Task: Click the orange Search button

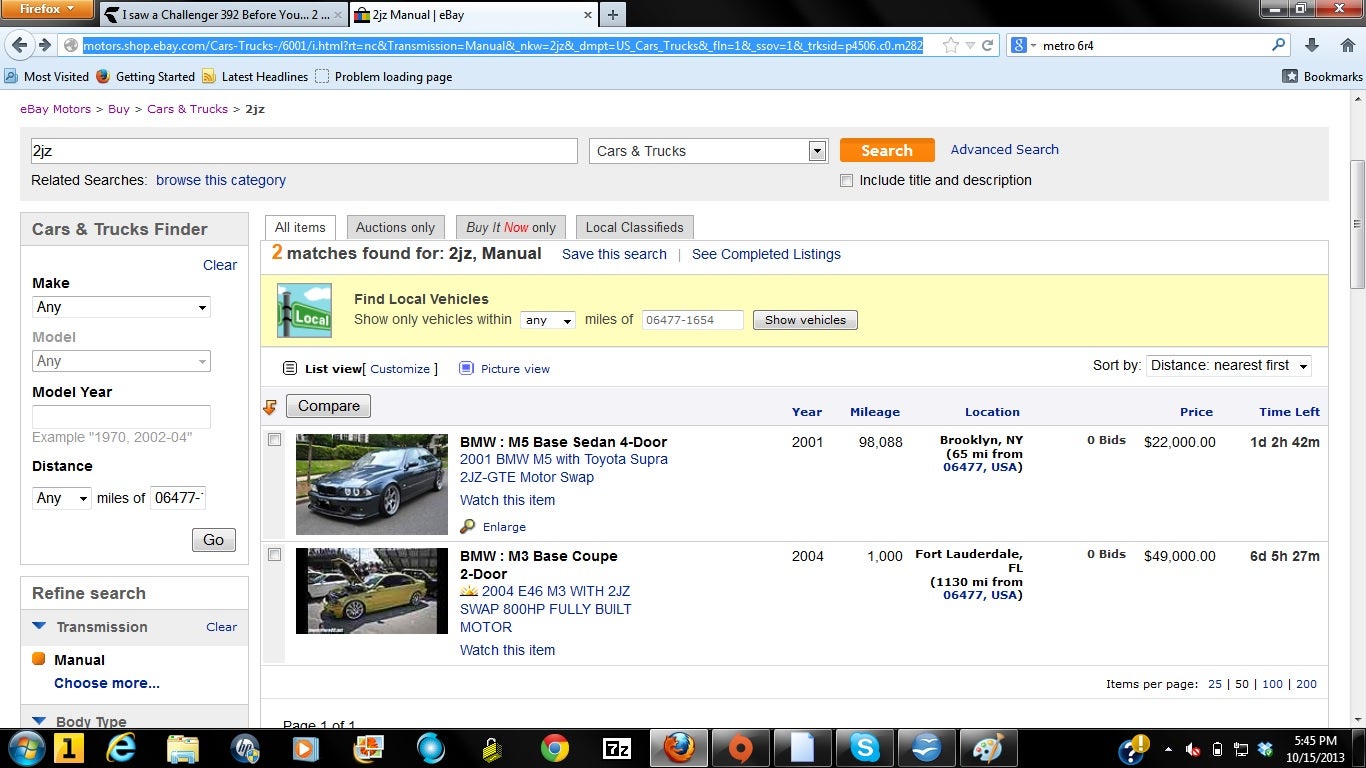Action: coord(887,150)
